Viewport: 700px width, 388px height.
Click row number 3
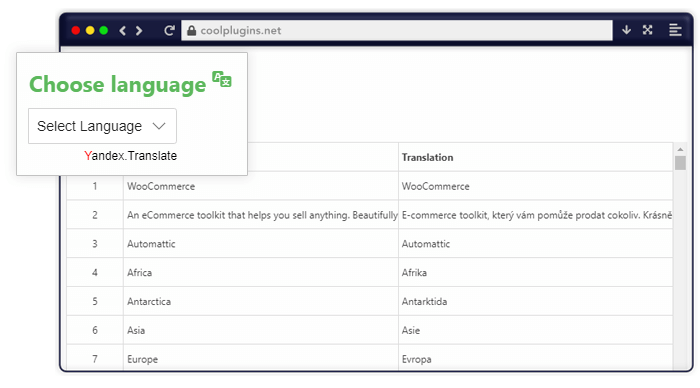(95, 244)
